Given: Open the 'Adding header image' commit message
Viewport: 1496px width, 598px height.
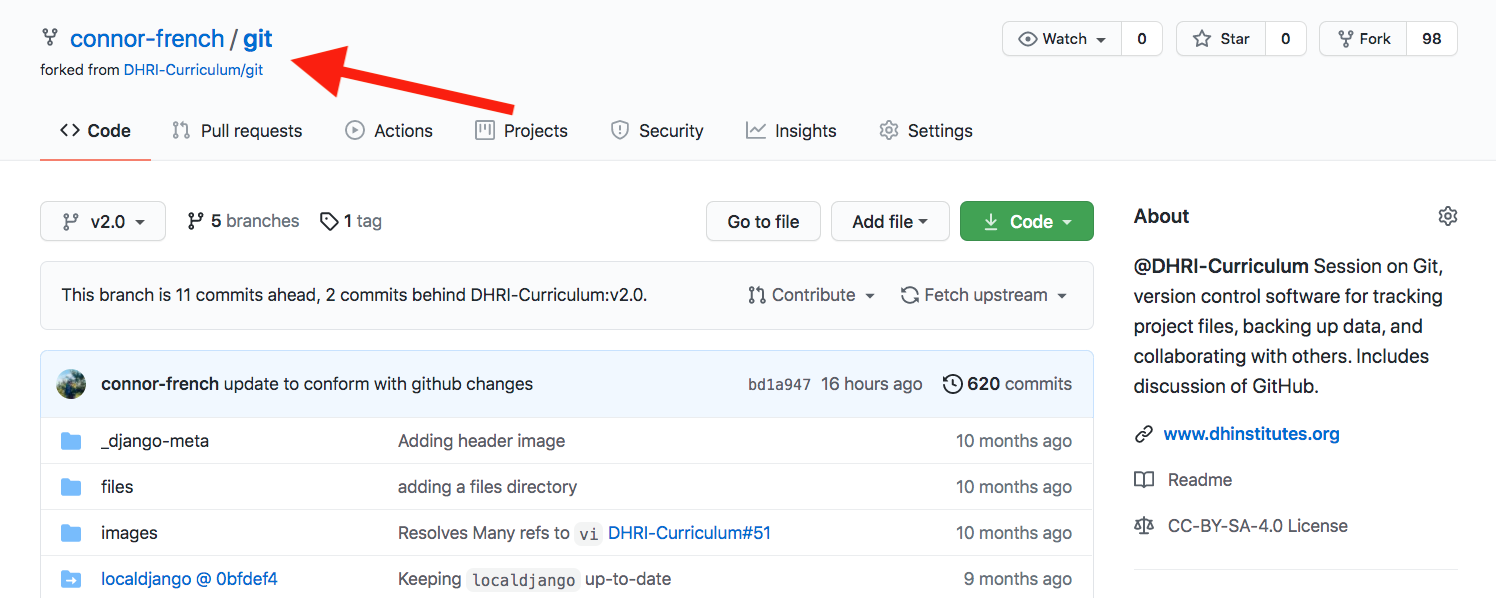Looking at the screenshot, I should 481,441.
